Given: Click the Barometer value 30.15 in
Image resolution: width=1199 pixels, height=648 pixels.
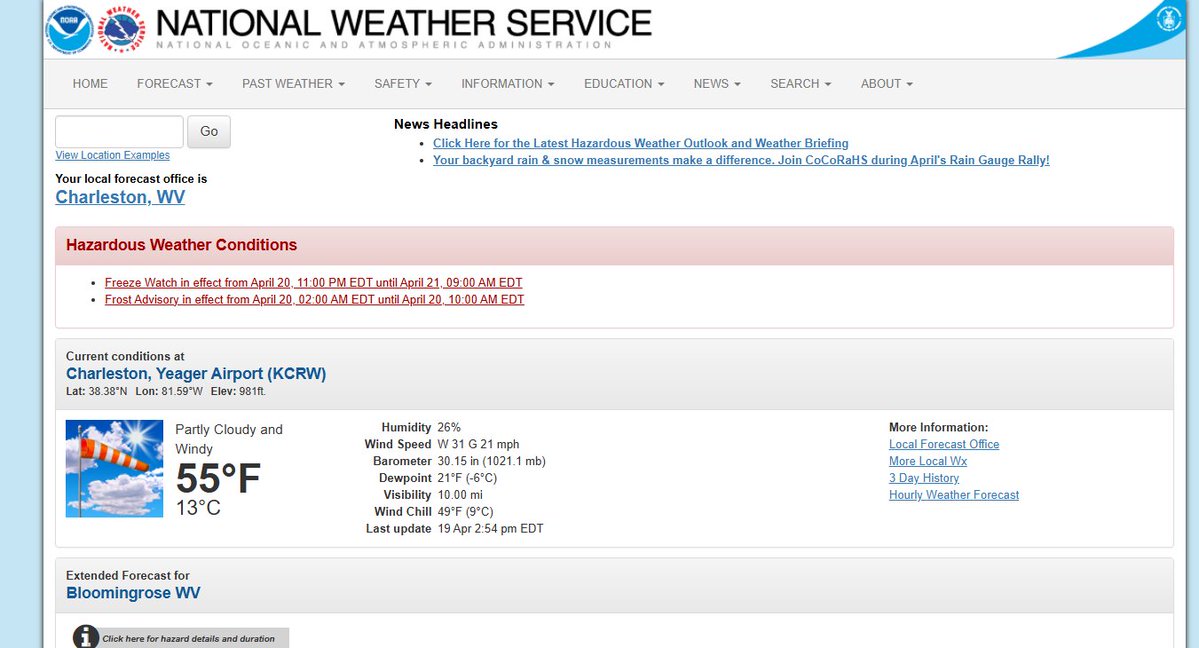Looking at the screenshot, I should pos(492,461).
